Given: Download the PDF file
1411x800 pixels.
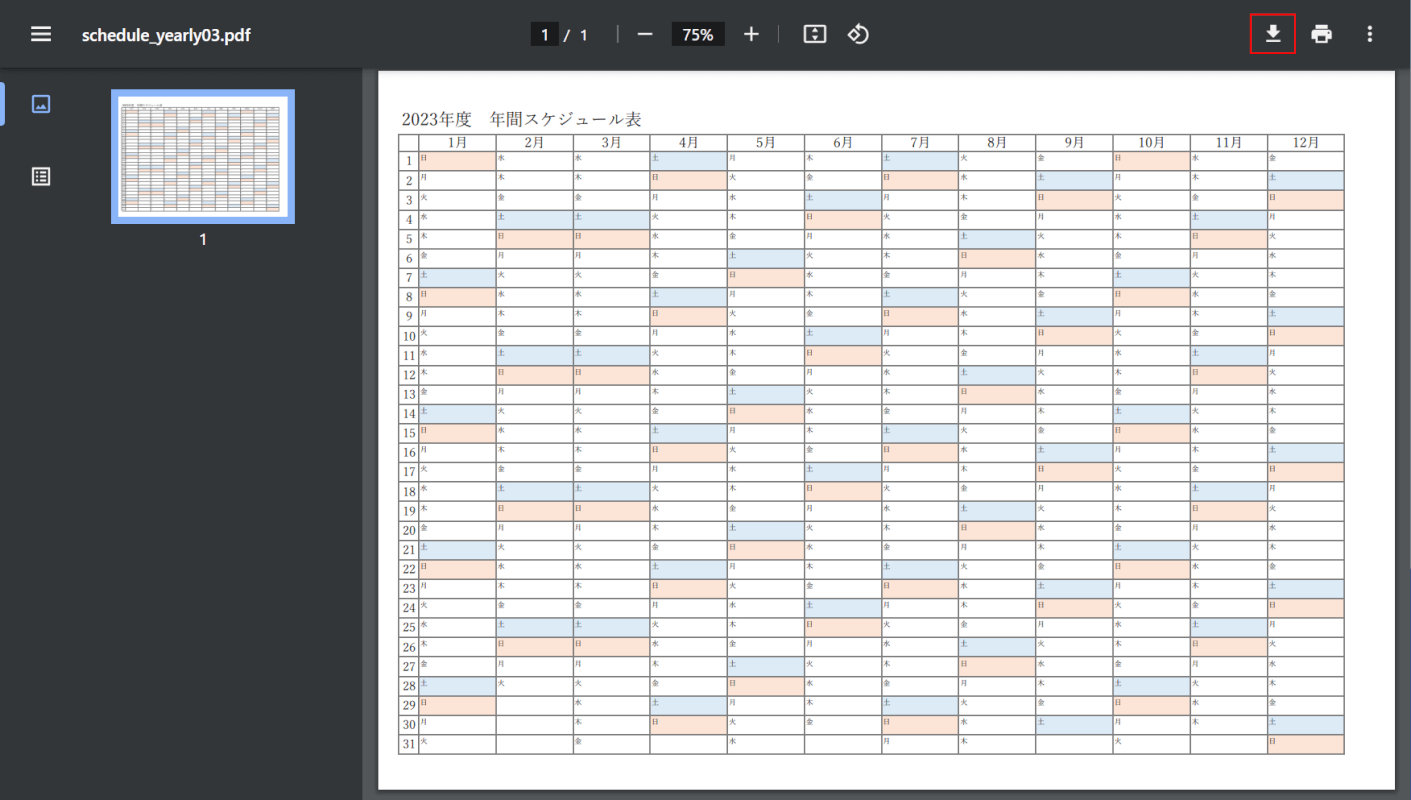Looking at the screenshot, I should (1273, 34).
